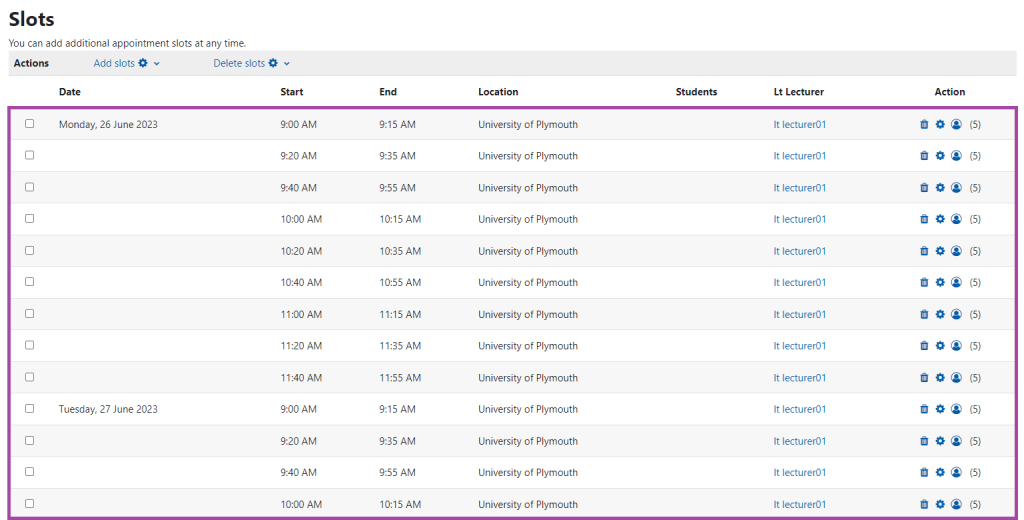Screen dimensions: 1024x520
Task: Edit the 10:40 AM slot via gear icon
Action: [940, 282]
